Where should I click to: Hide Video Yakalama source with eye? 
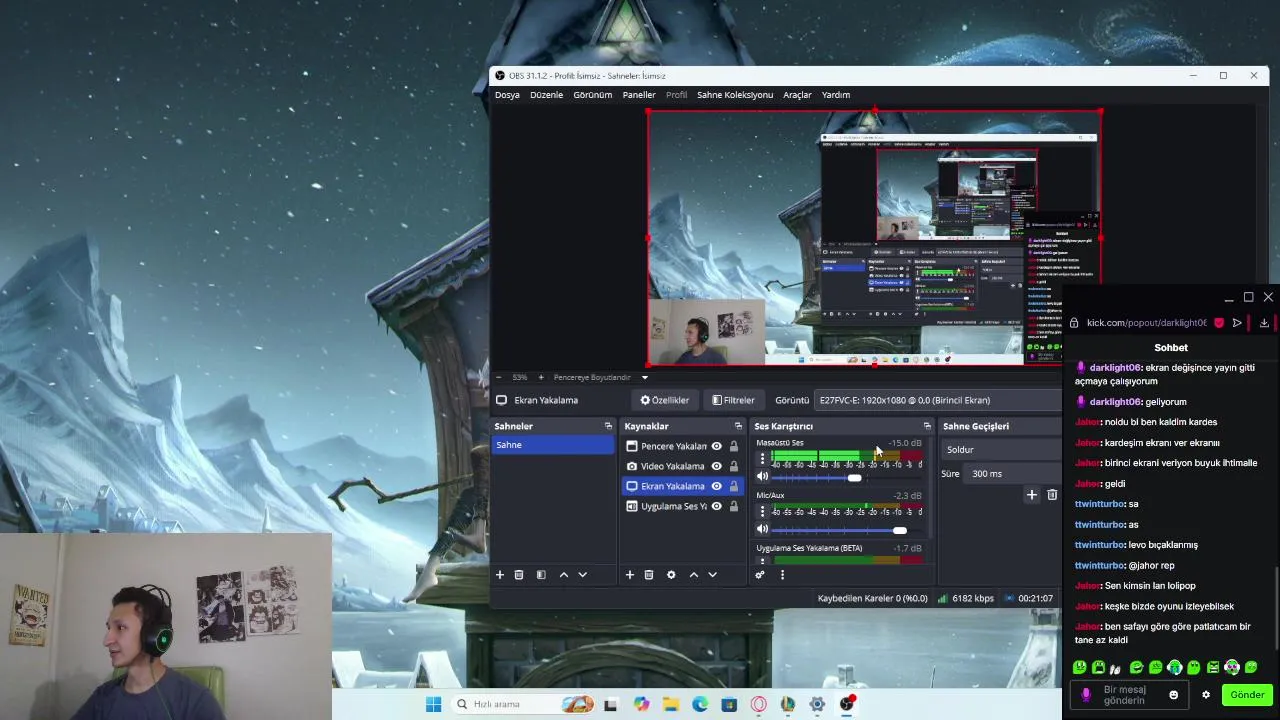(716, 466)
